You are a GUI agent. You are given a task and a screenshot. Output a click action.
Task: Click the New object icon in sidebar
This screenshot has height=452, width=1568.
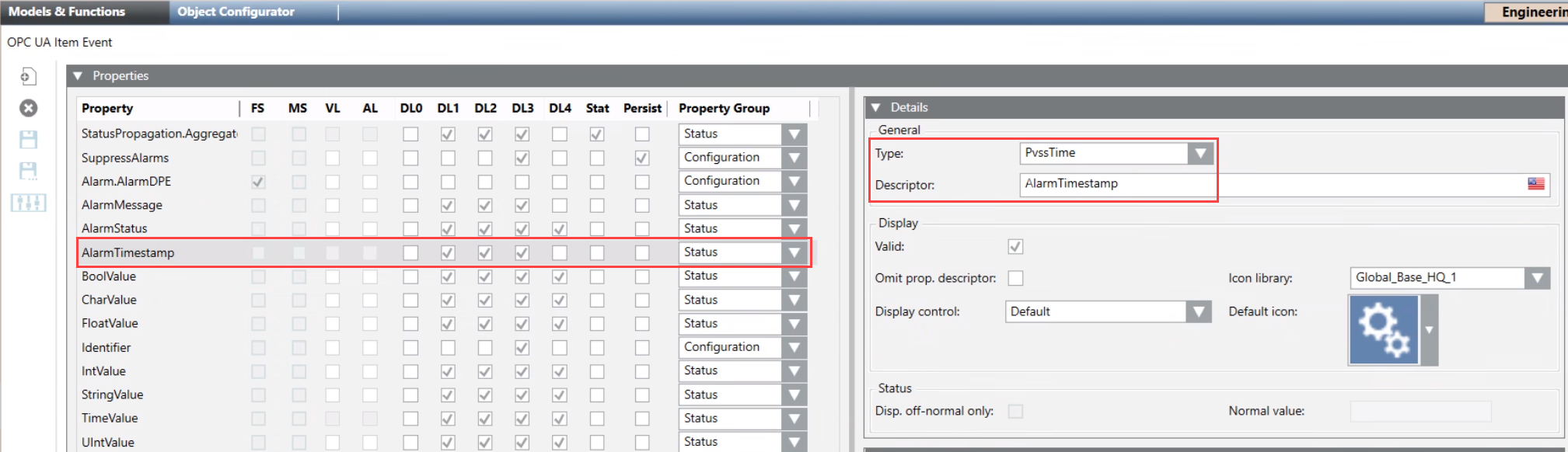click(x=28, y=76)
